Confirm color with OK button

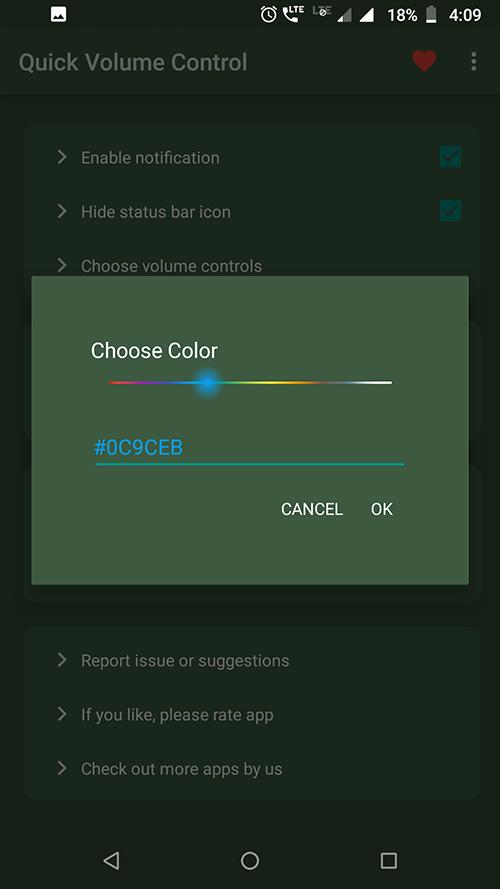point(382,509)
